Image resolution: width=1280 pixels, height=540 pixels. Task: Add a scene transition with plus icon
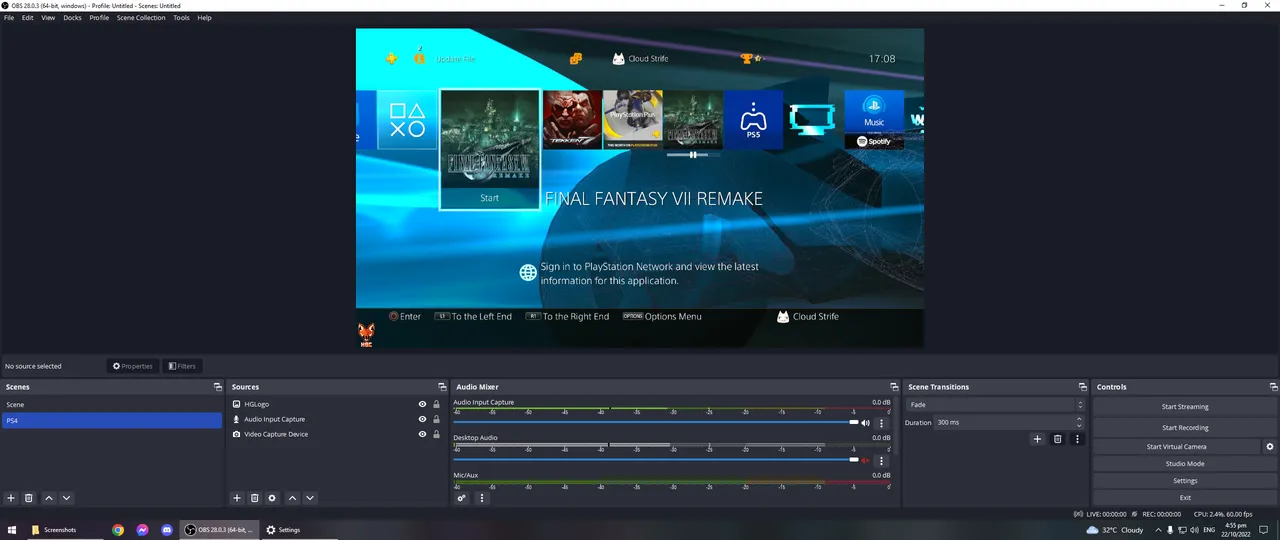(1037, 439)
